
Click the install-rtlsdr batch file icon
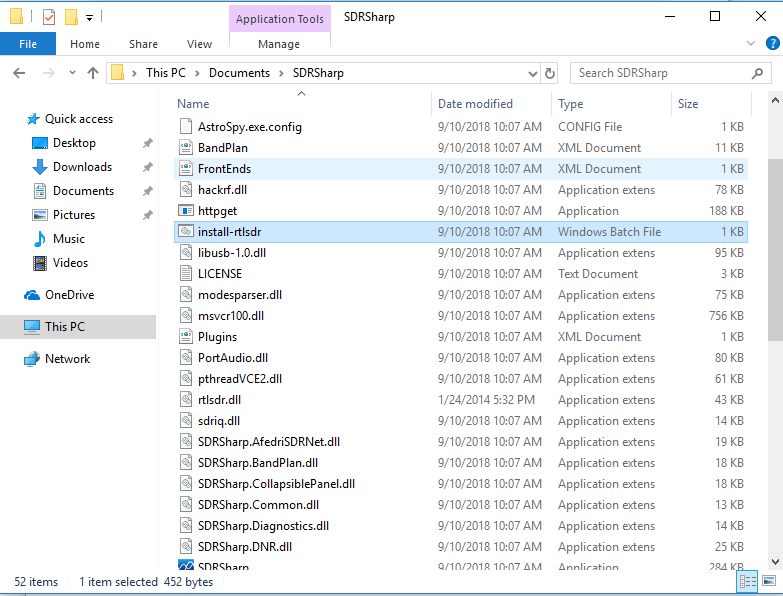pos(186,232)
